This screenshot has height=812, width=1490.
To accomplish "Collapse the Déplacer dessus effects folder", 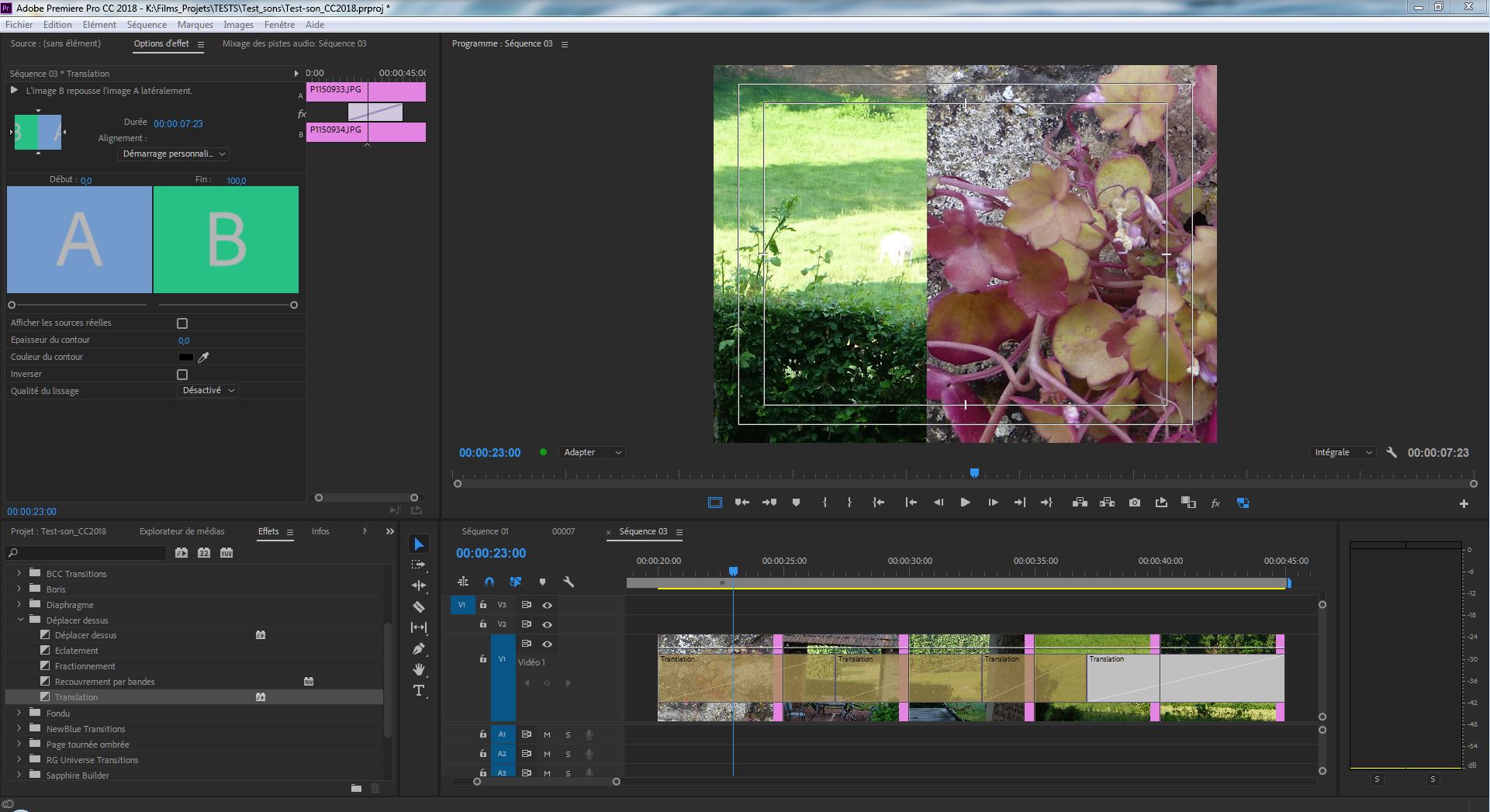I will [x=20, y=620].
